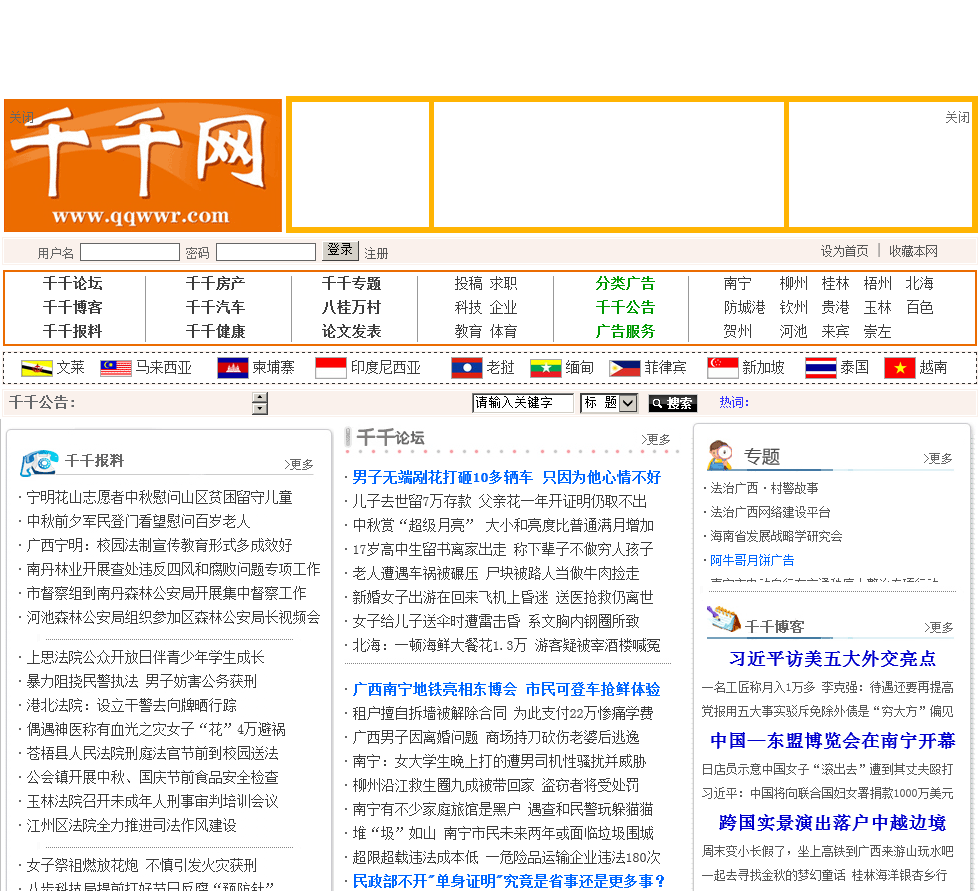980x891 pixels.
Task: Open 阿牛哥月饼广告 link
Action: [752, 560]
